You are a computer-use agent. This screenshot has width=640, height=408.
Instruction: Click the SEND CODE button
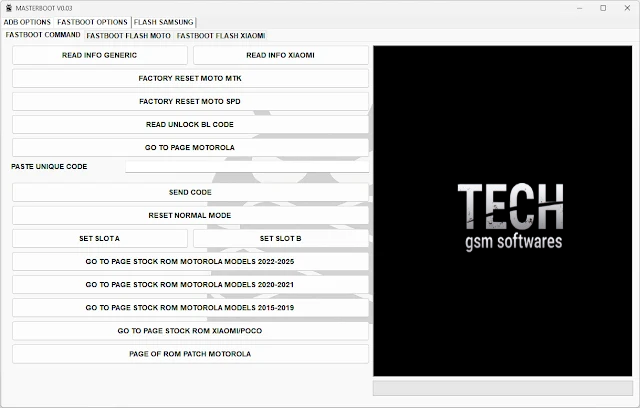tap(190, 192)
